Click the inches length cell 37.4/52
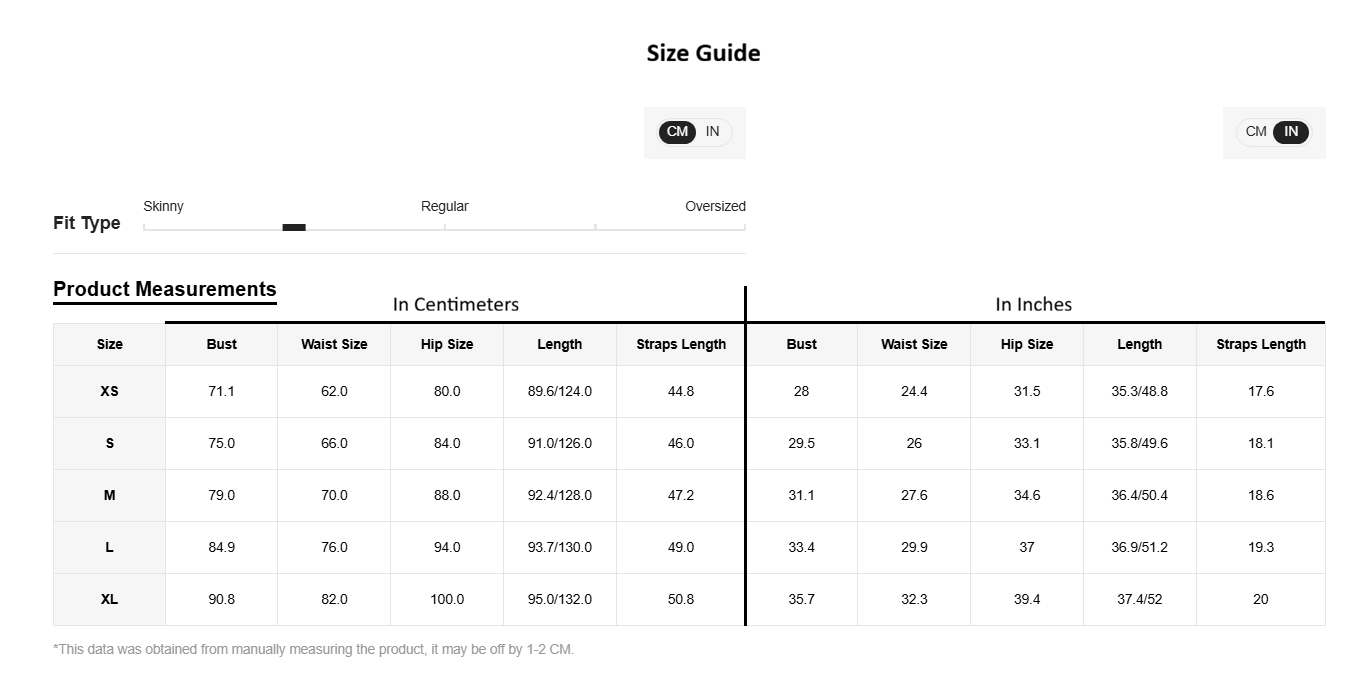The width and height of the screenshot is (1370, 700). [1140, 599]
